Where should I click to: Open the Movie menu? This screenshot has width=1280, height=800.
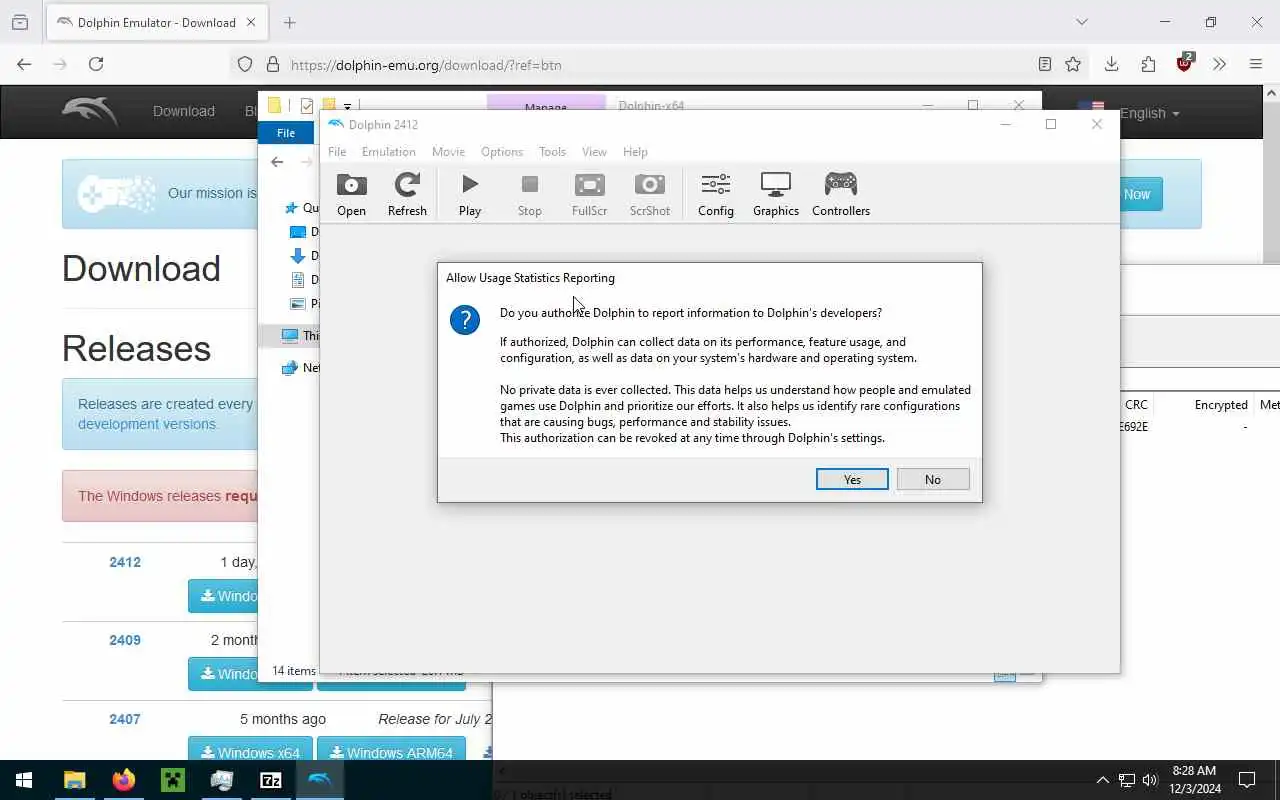[448, 152]
